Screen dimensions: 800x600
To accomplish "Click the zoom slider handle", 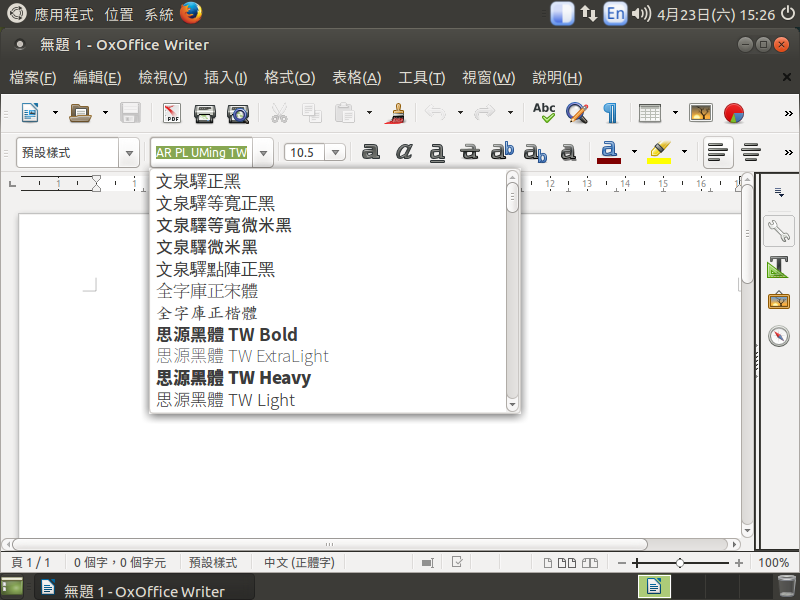I will point(680,563).
